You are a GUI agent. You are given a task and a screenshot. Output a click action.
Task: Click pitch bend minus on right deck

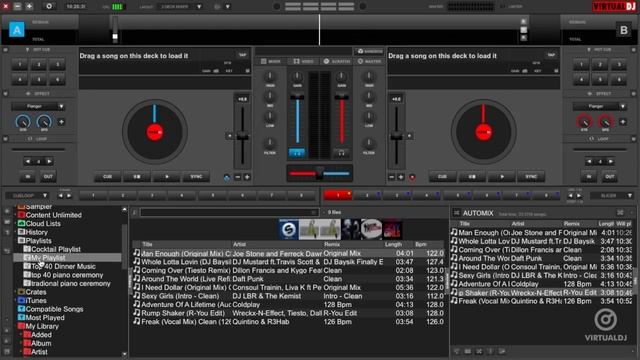click(x=391, y=177)
